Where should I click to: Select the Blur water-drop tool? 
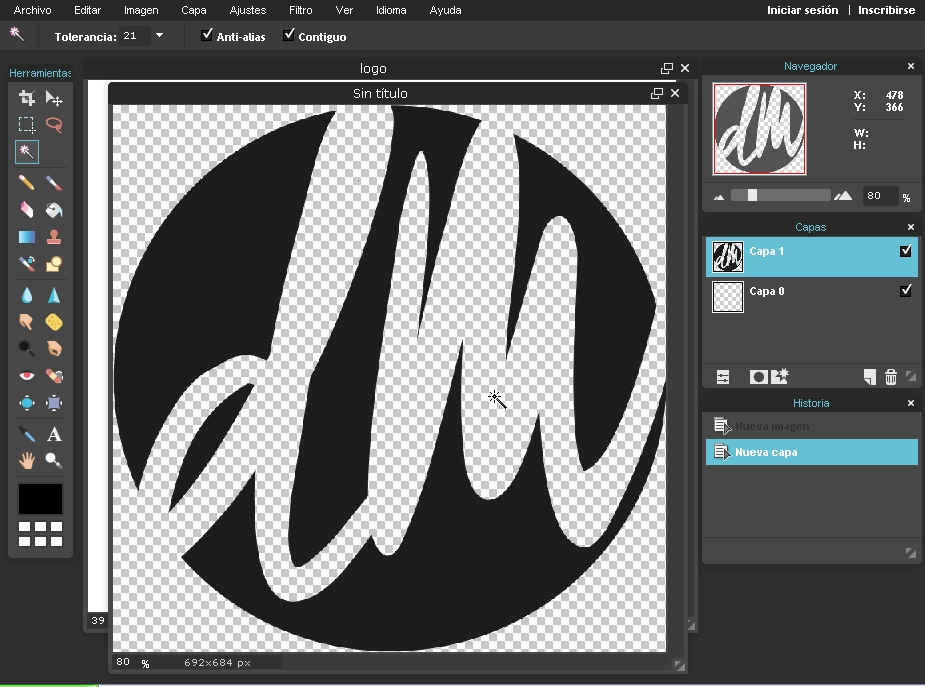[x=27, y=295]
